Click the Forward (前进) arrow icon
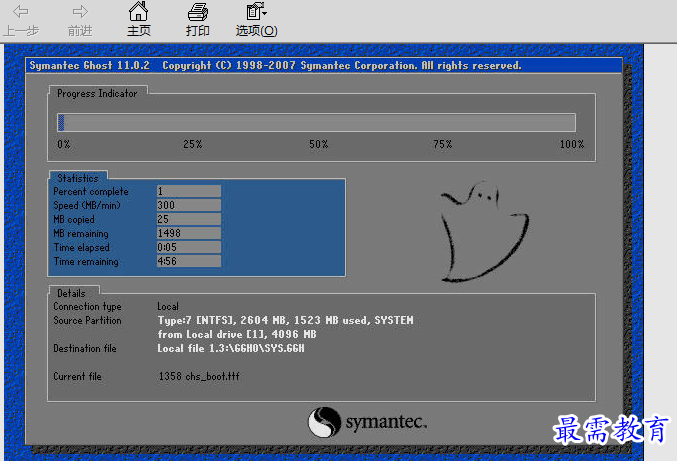677x461 pixels. tap(80, 12)
